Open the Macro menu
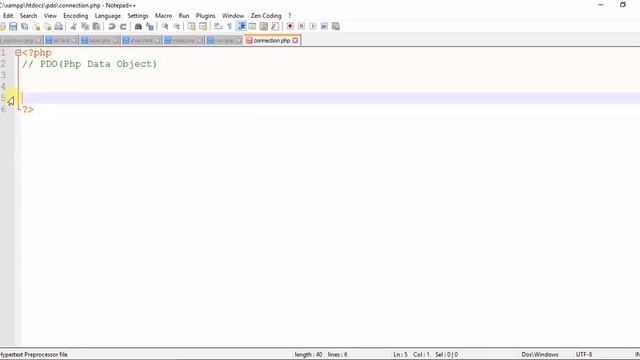This screenshot has height=360, width=640. tap(163, 16)
